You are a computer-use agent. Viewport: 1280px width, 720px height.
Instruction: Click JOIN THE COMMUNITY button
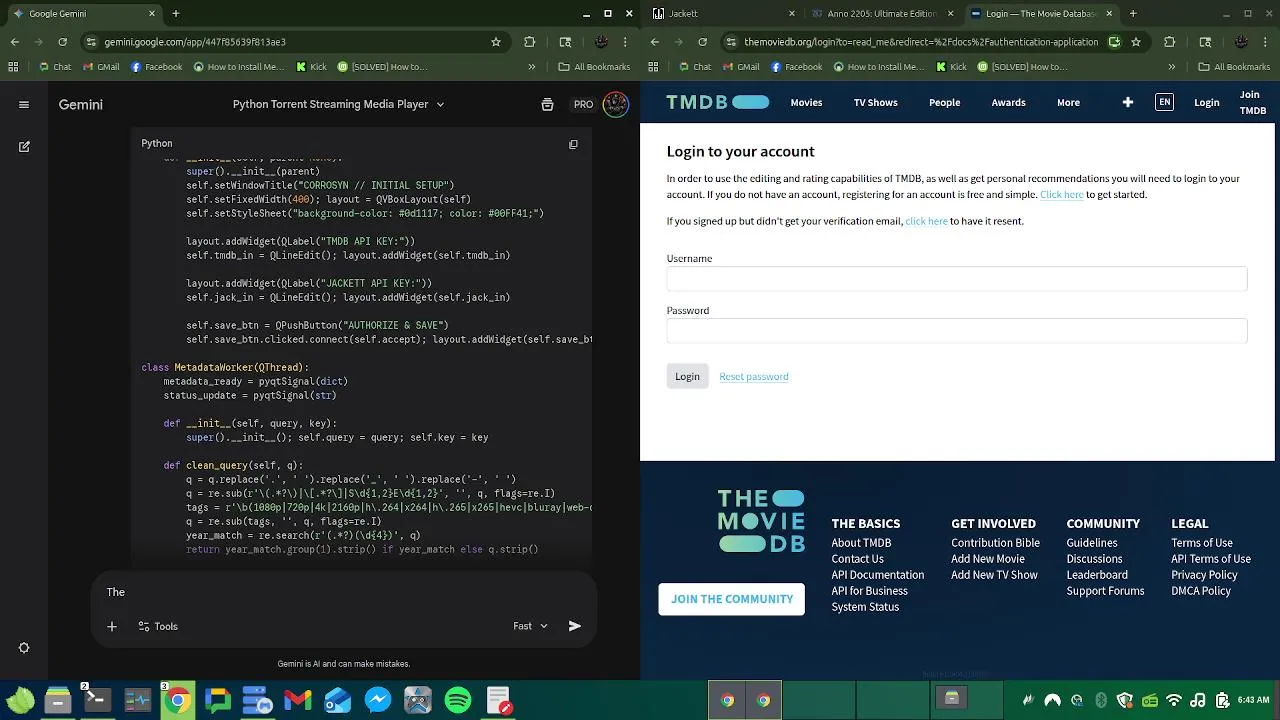pyautogui.click(x=732, y=599)
